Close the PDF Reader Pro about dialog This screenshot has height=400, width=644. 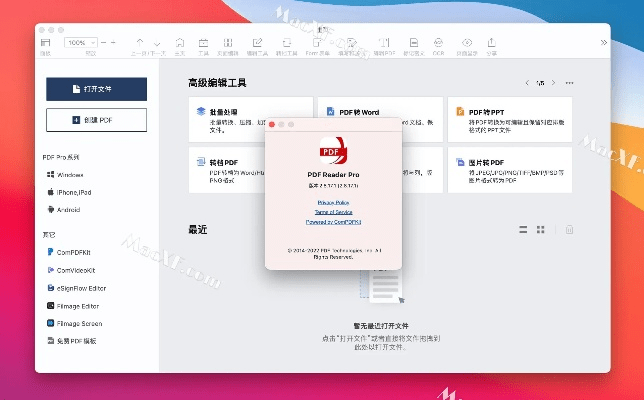coord(272,124)
